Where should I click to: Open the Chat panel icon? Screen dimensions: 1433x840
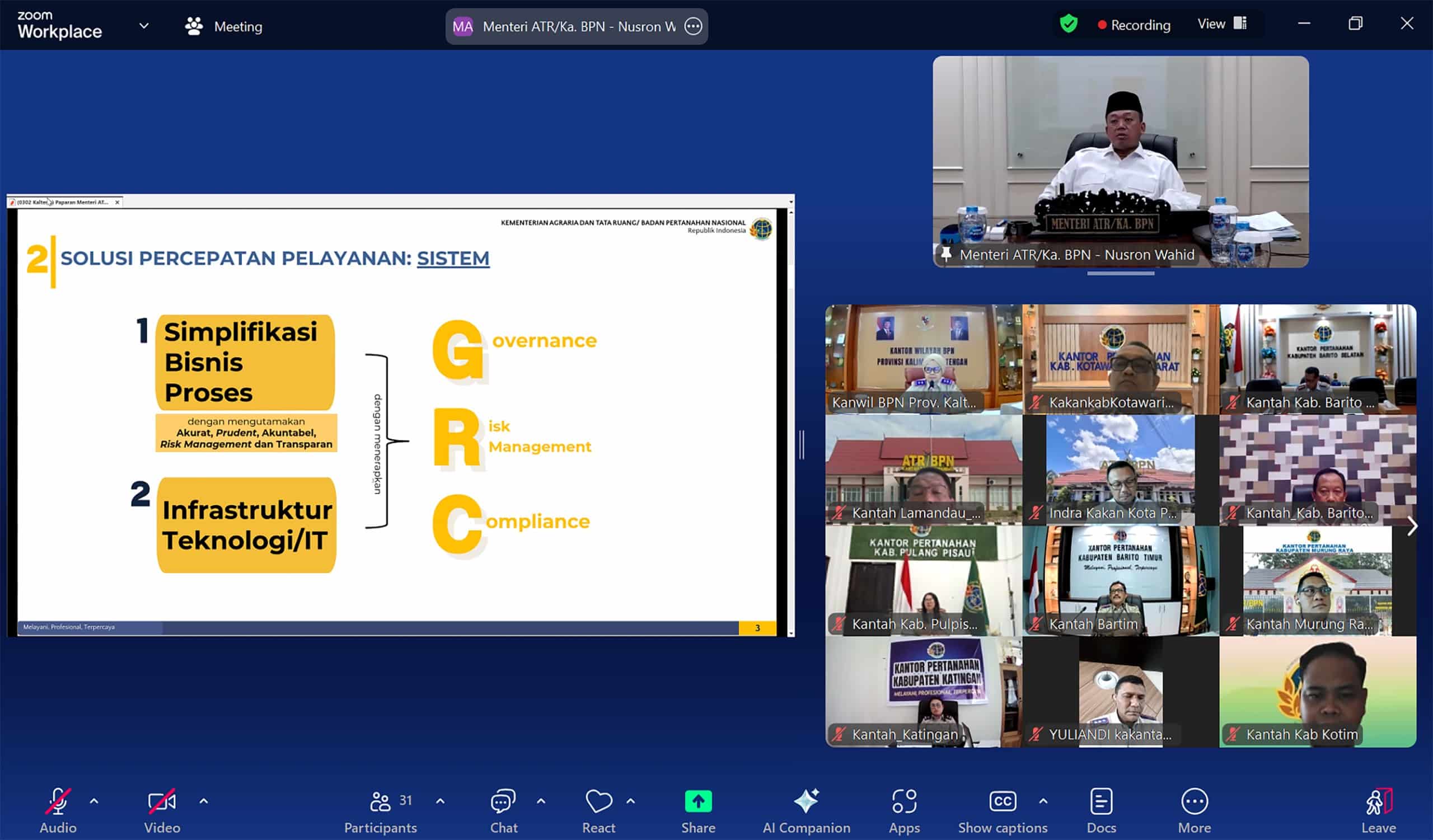[503, 801]
